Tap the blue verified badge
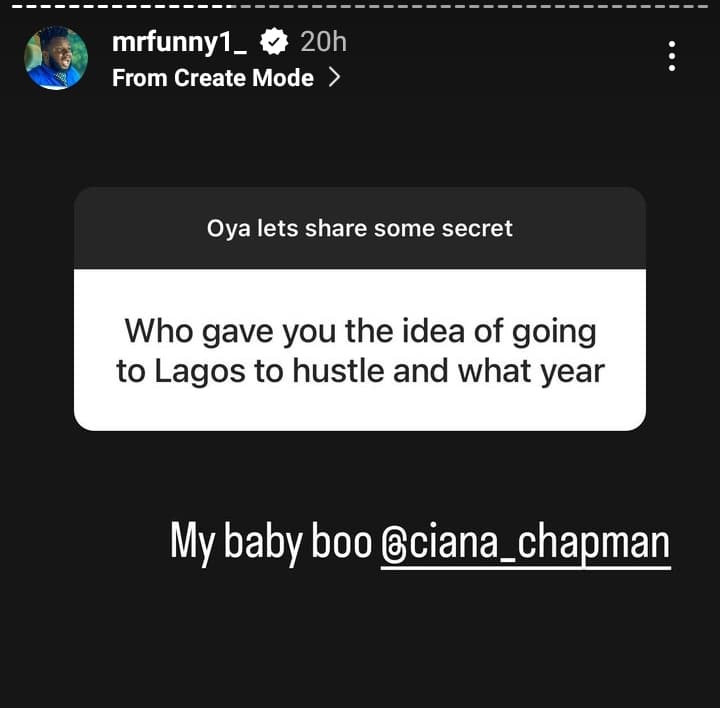The width and height of the screenshot is (720, 708). (x=274, y=42)
